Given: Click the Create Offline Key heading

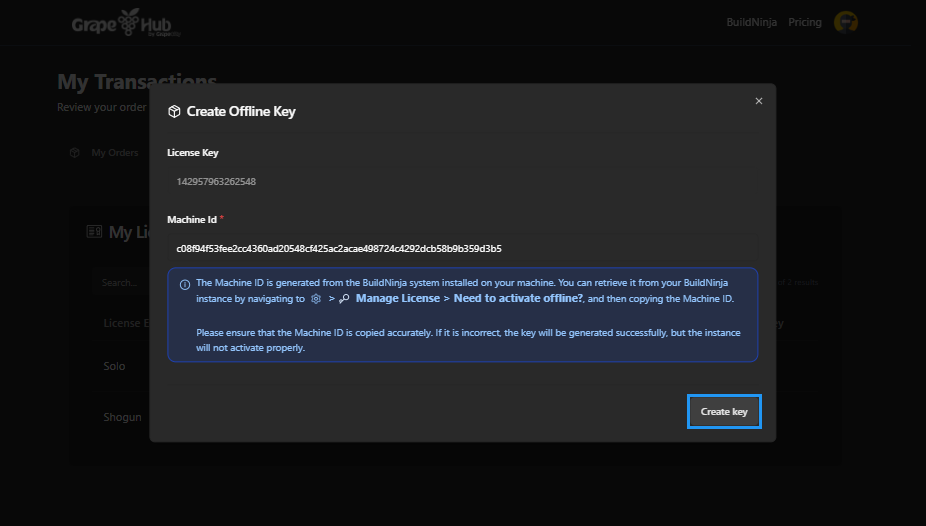Looking at the screenshot, I should [241, 112].
